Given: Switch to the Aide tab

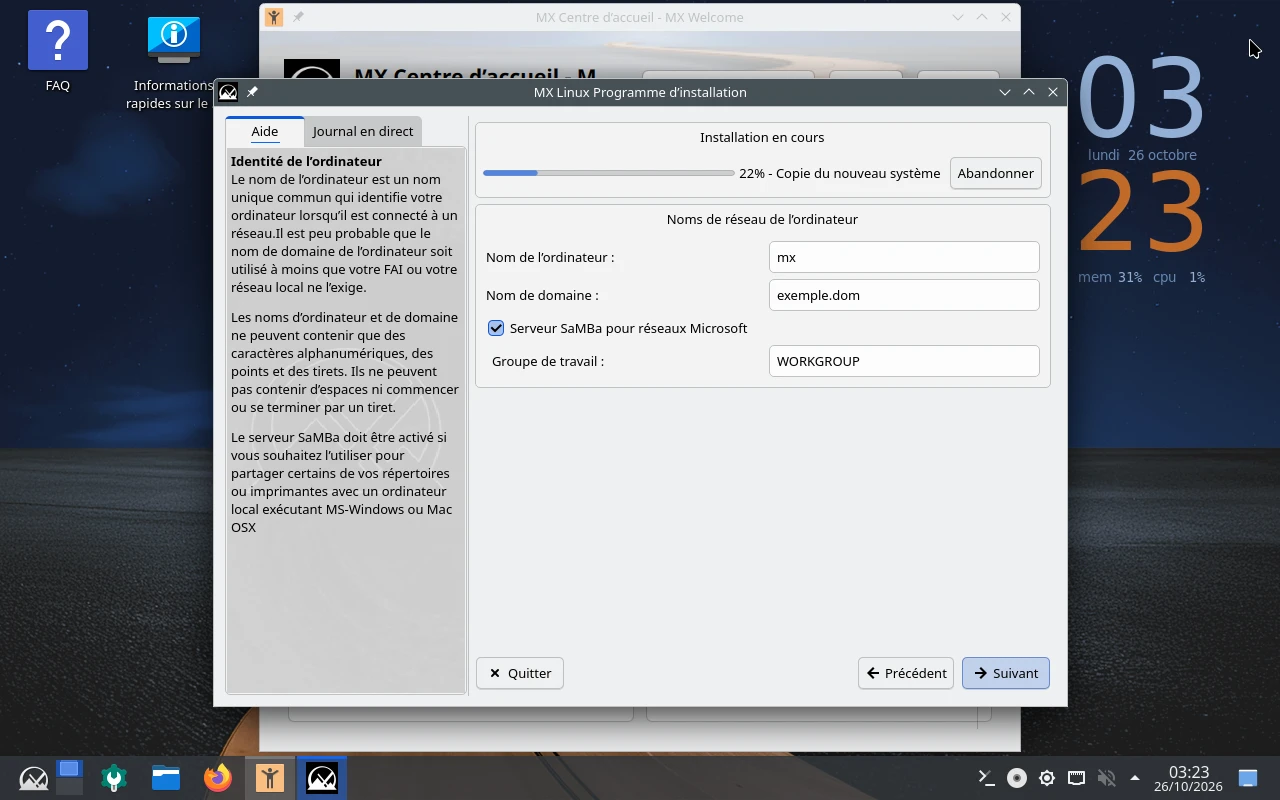Looking at the screenshot, I should (x=265, y=131).
